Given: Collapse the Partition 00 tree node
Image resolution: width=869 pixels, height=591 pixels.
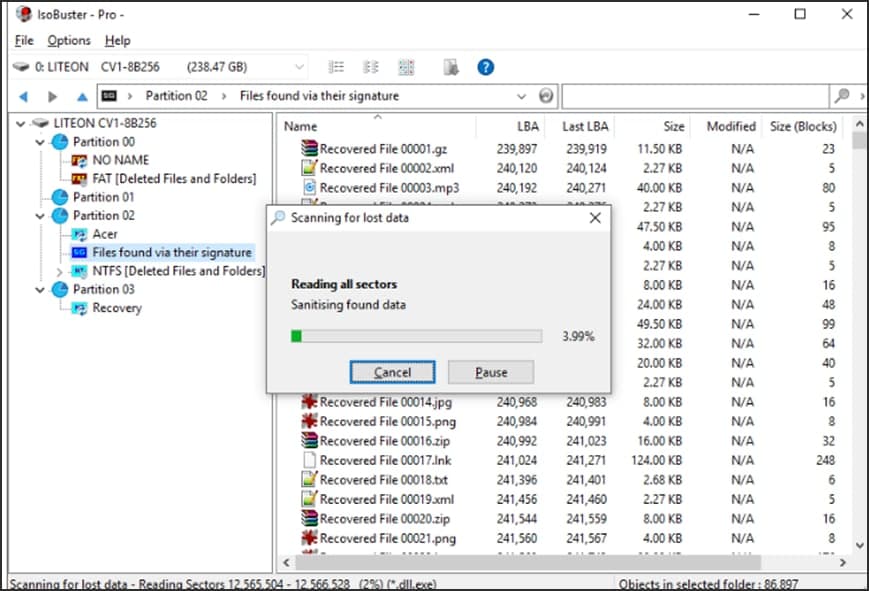Looking at the screenshot, I should pos(39,142).
